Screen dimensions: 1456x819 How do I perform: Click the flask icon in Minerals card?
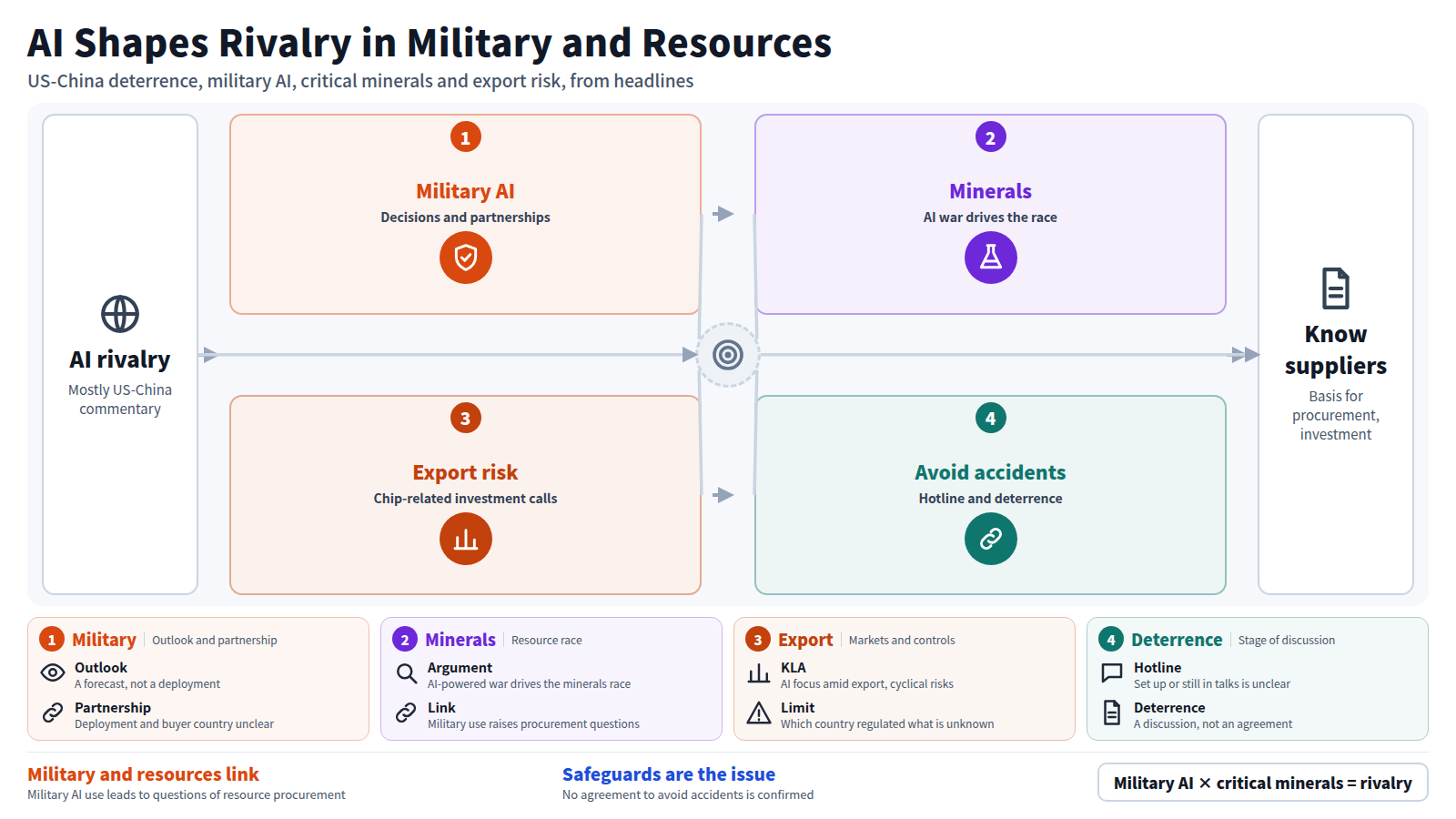(991, 258)
